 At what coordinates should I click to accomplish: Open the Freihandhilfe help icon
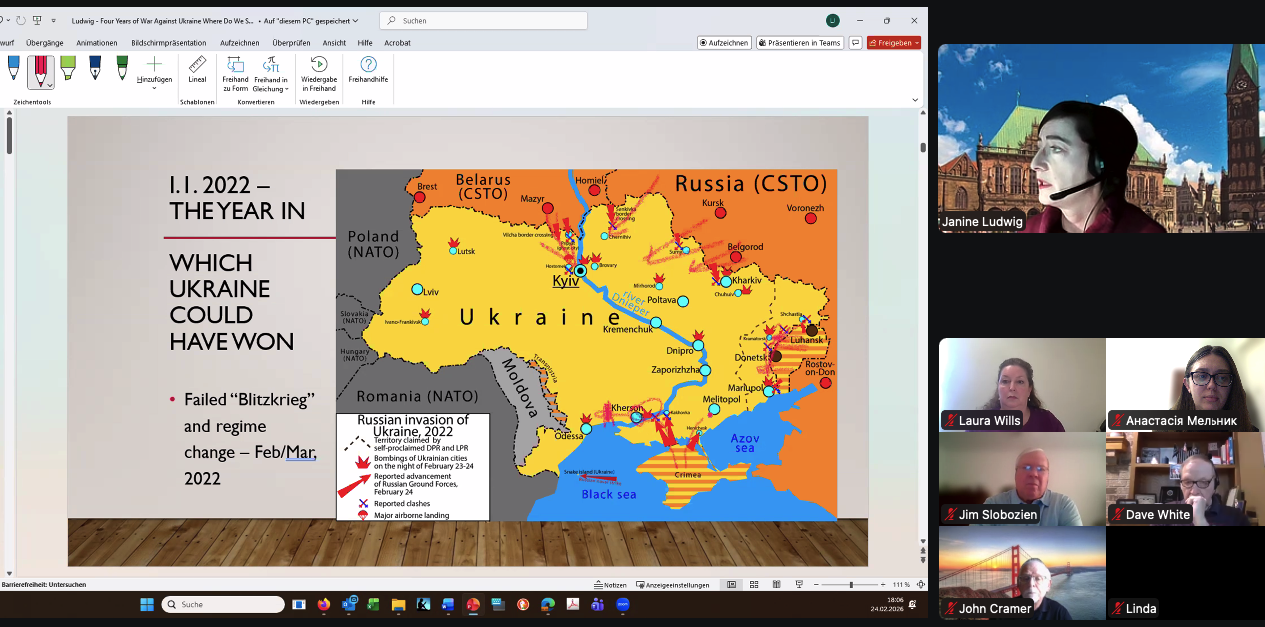click(368, 70)
